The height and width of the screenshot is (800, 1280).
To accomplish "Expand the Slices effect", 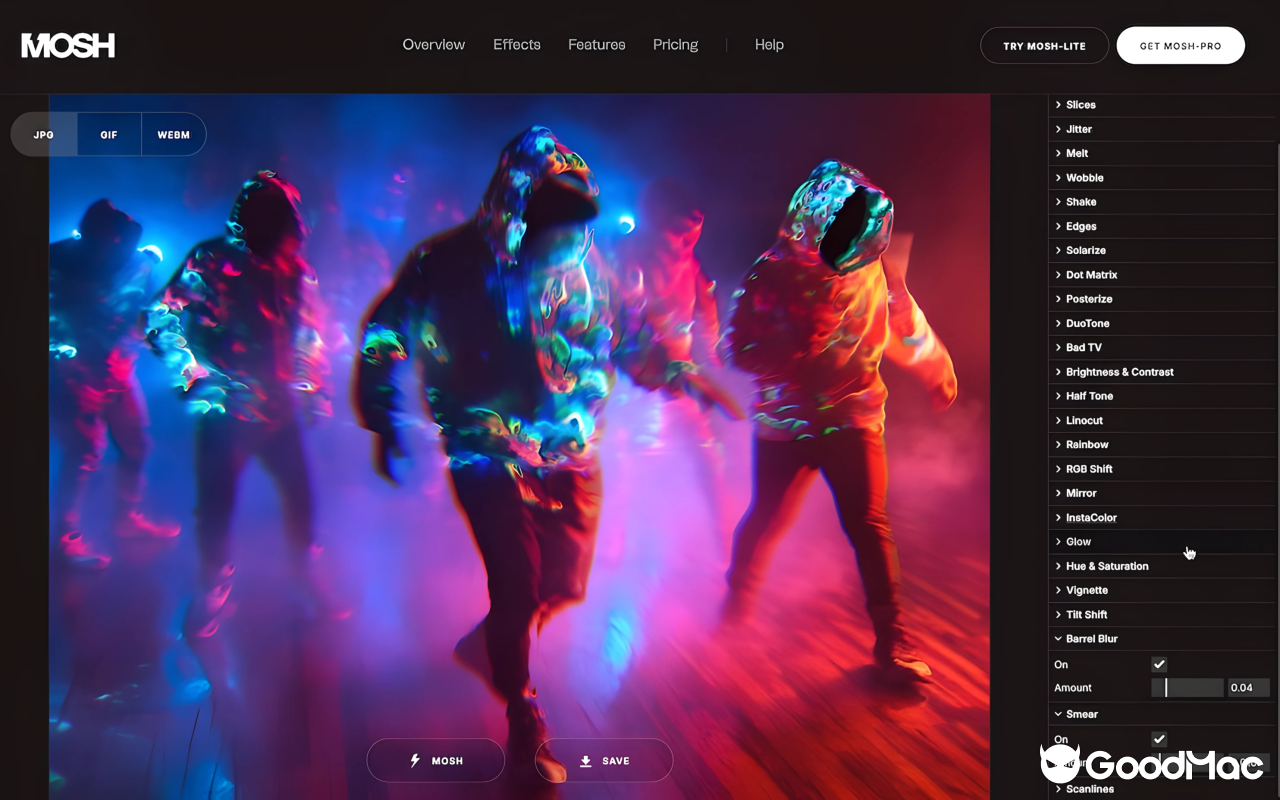I will click(1080, 104).
